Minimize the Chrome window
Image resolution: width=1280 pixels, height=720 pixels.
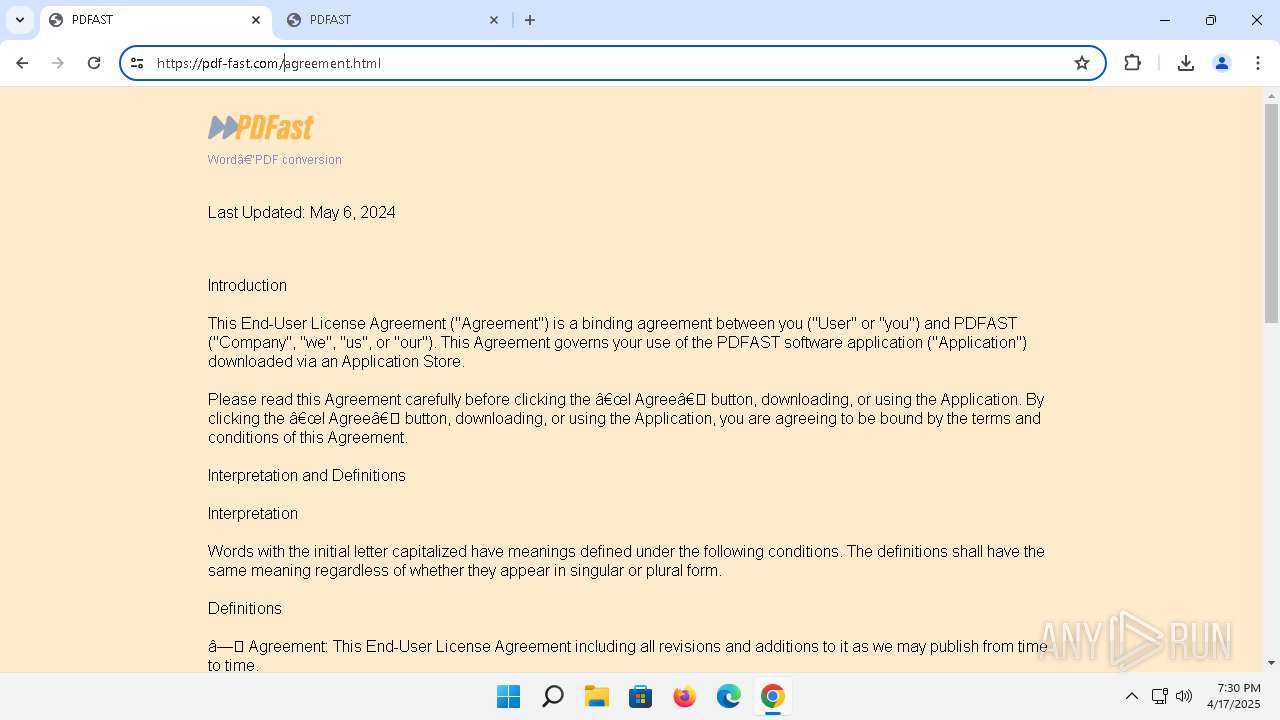(x=1165, y=20)
